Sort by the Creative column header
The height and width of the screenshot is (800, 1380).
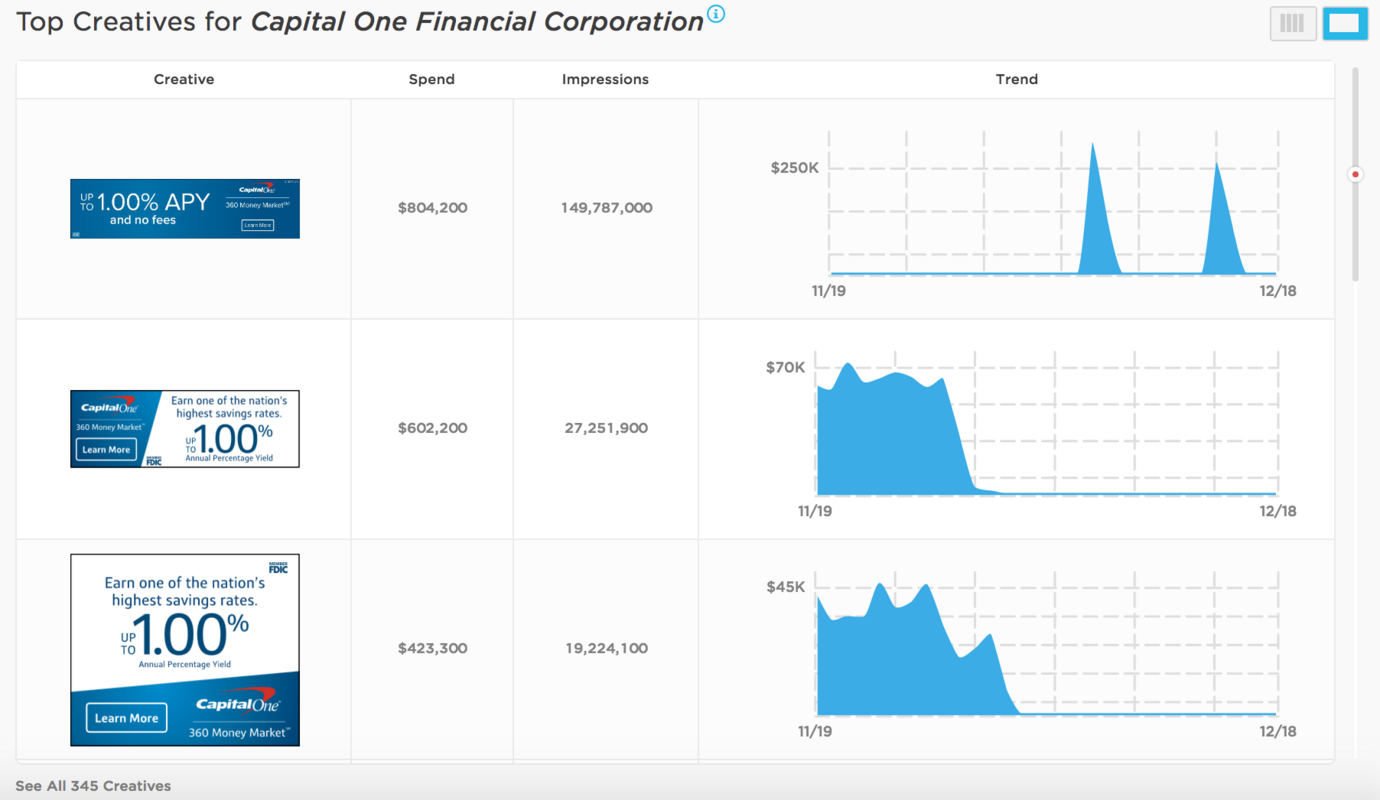pos(184,79)
